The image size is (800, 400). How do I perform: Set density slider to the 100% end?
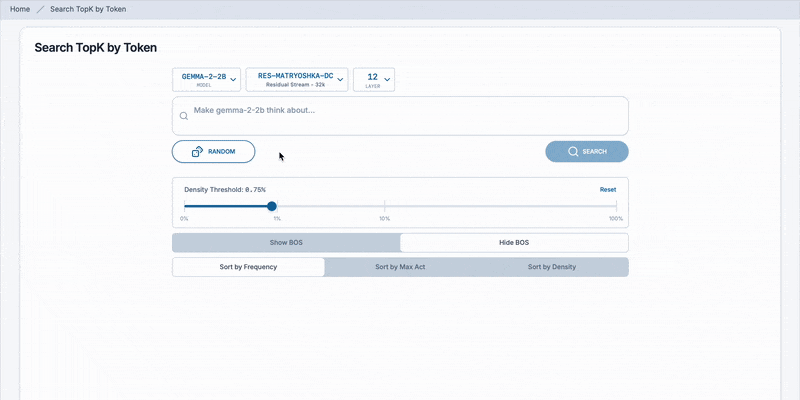click(616, 206)
